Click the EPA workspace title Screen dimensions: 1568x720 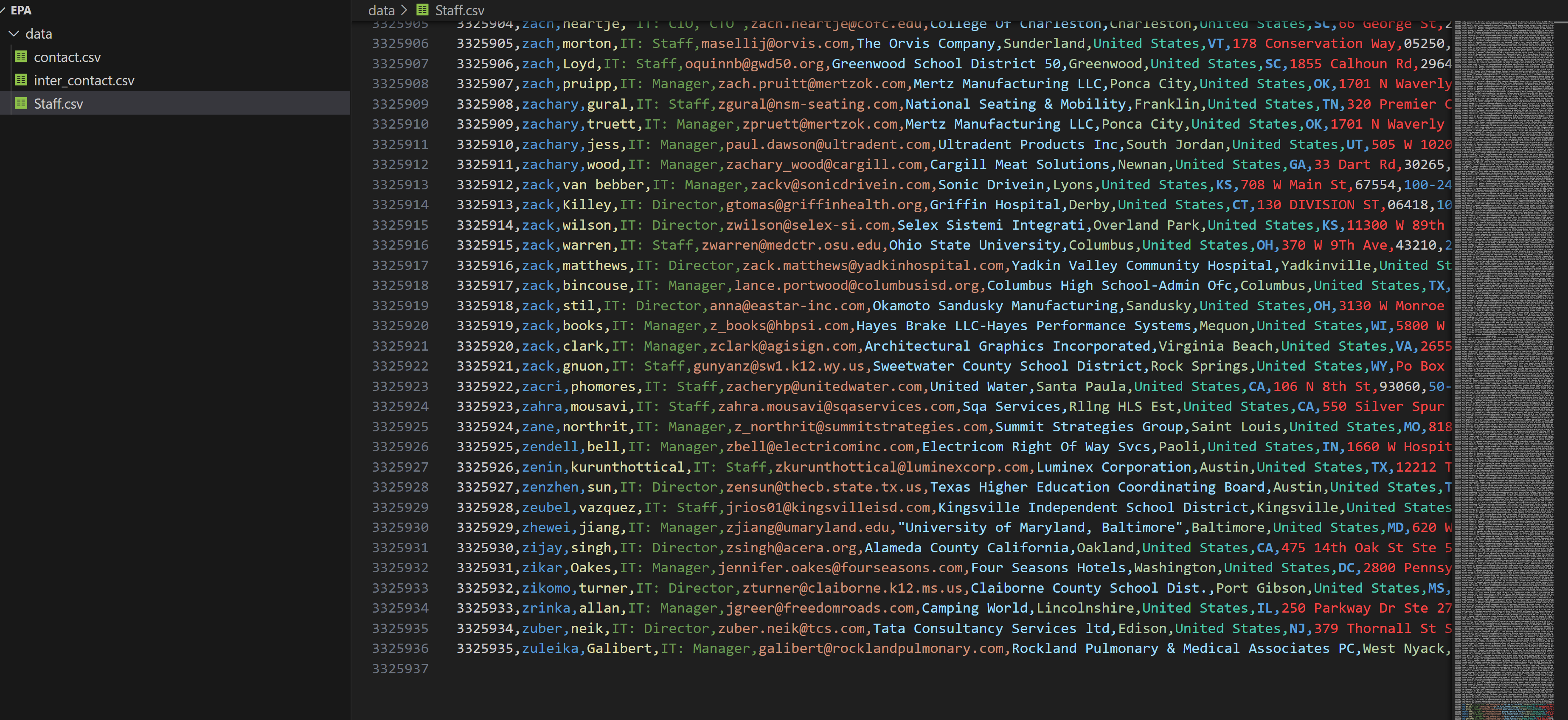21,10
